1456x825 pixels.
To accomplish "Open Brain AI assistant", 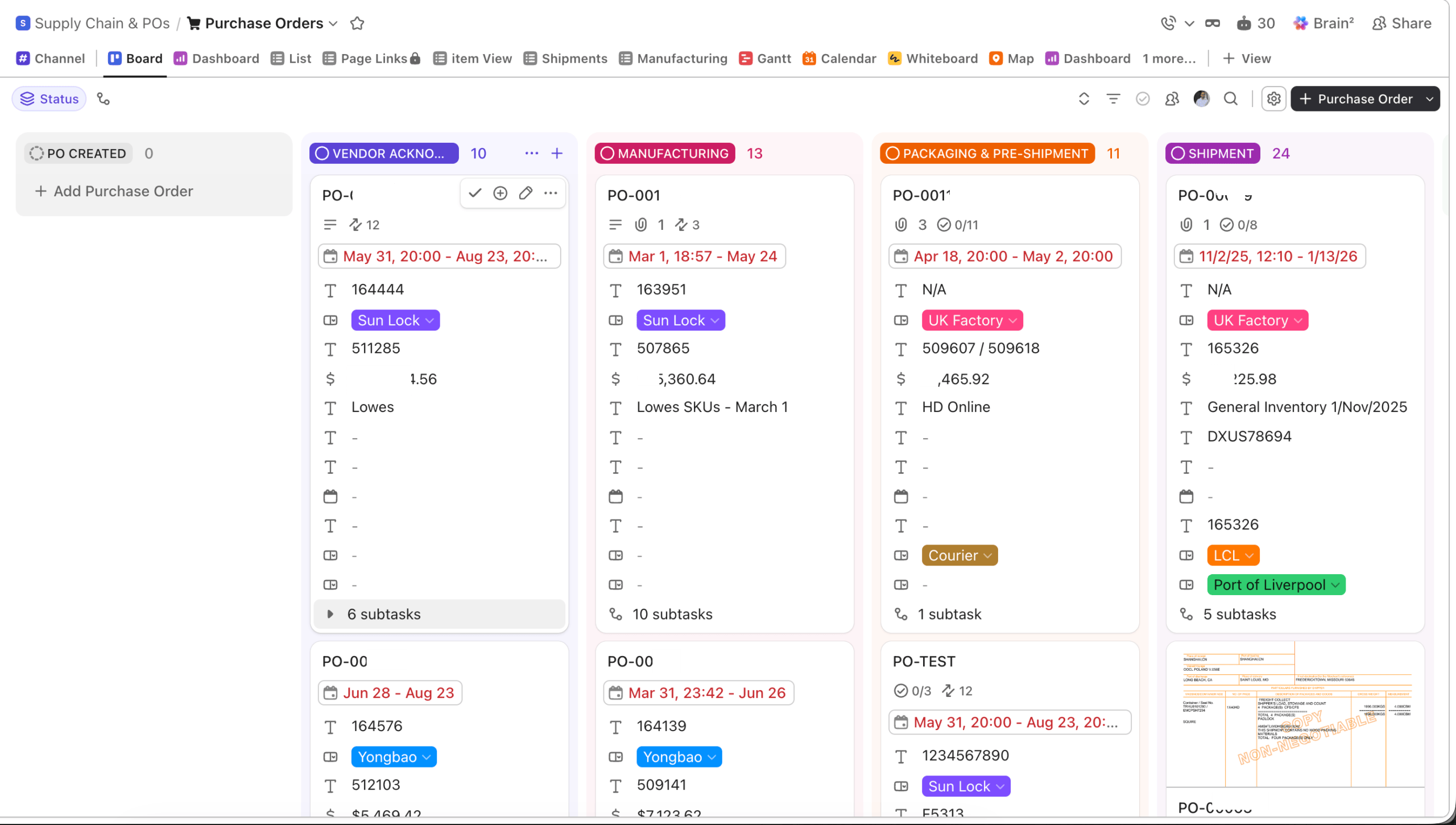I will tap(1323, 23).
